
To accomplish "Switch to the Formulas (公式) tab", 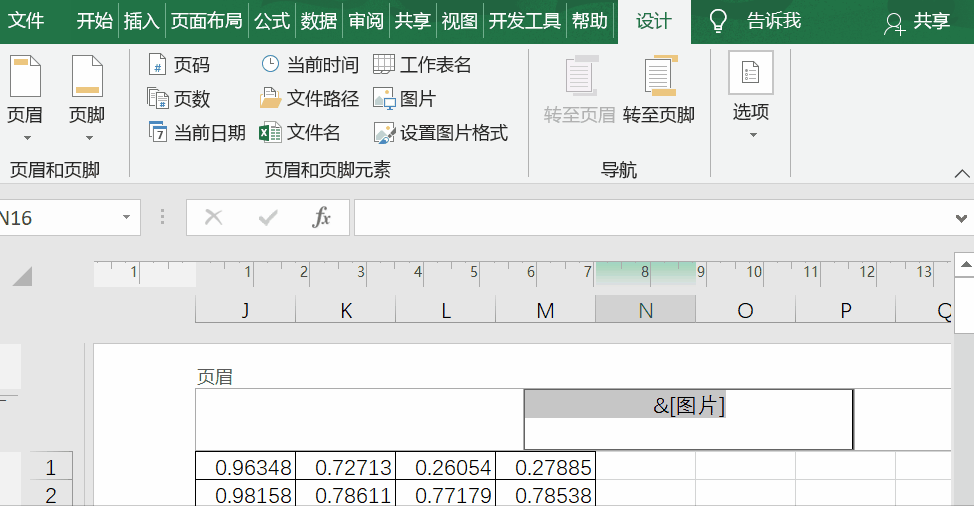I will 272,21.
